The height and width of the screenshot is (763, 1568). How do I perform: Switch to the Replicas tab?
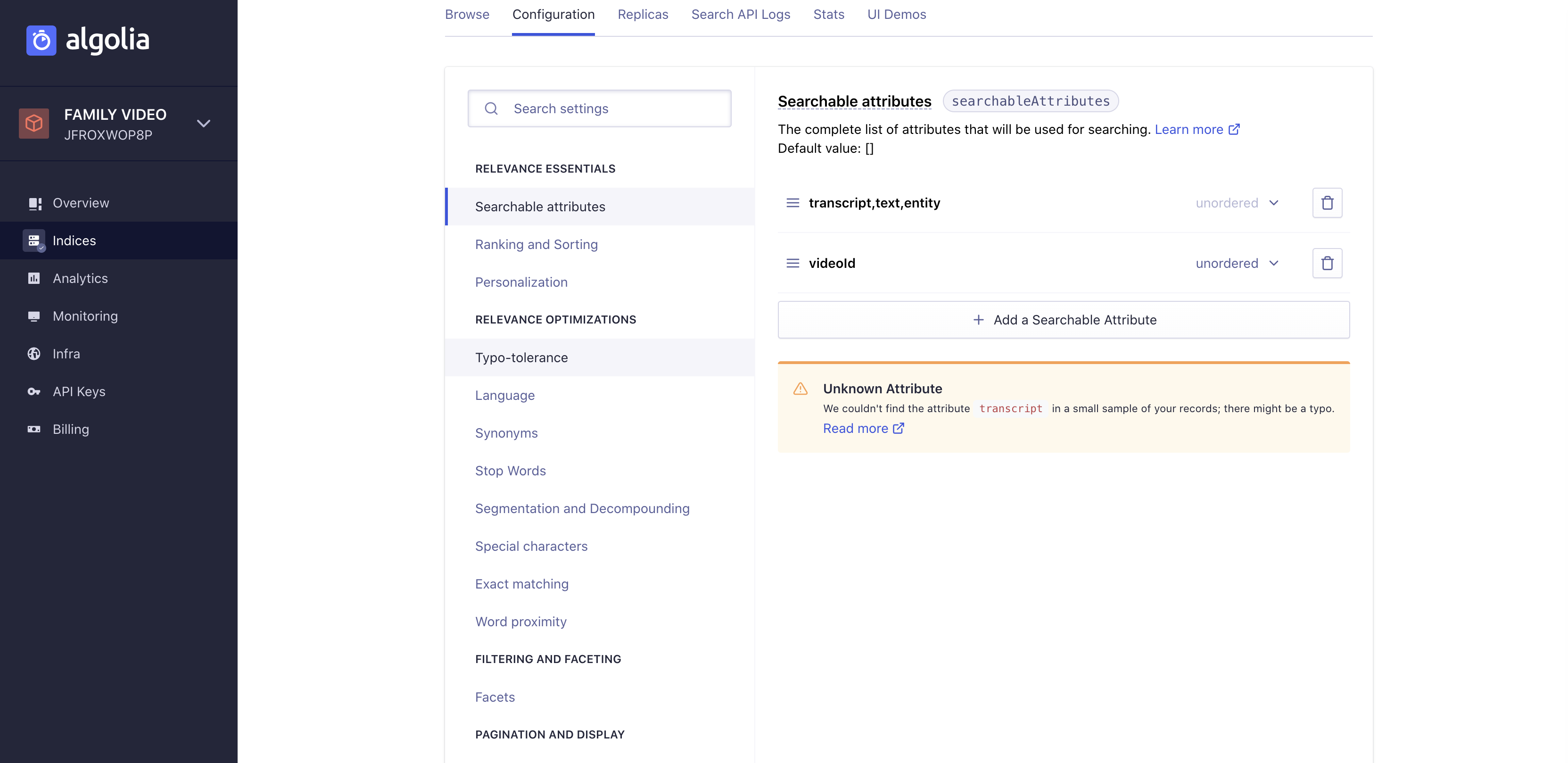[643, 14]
